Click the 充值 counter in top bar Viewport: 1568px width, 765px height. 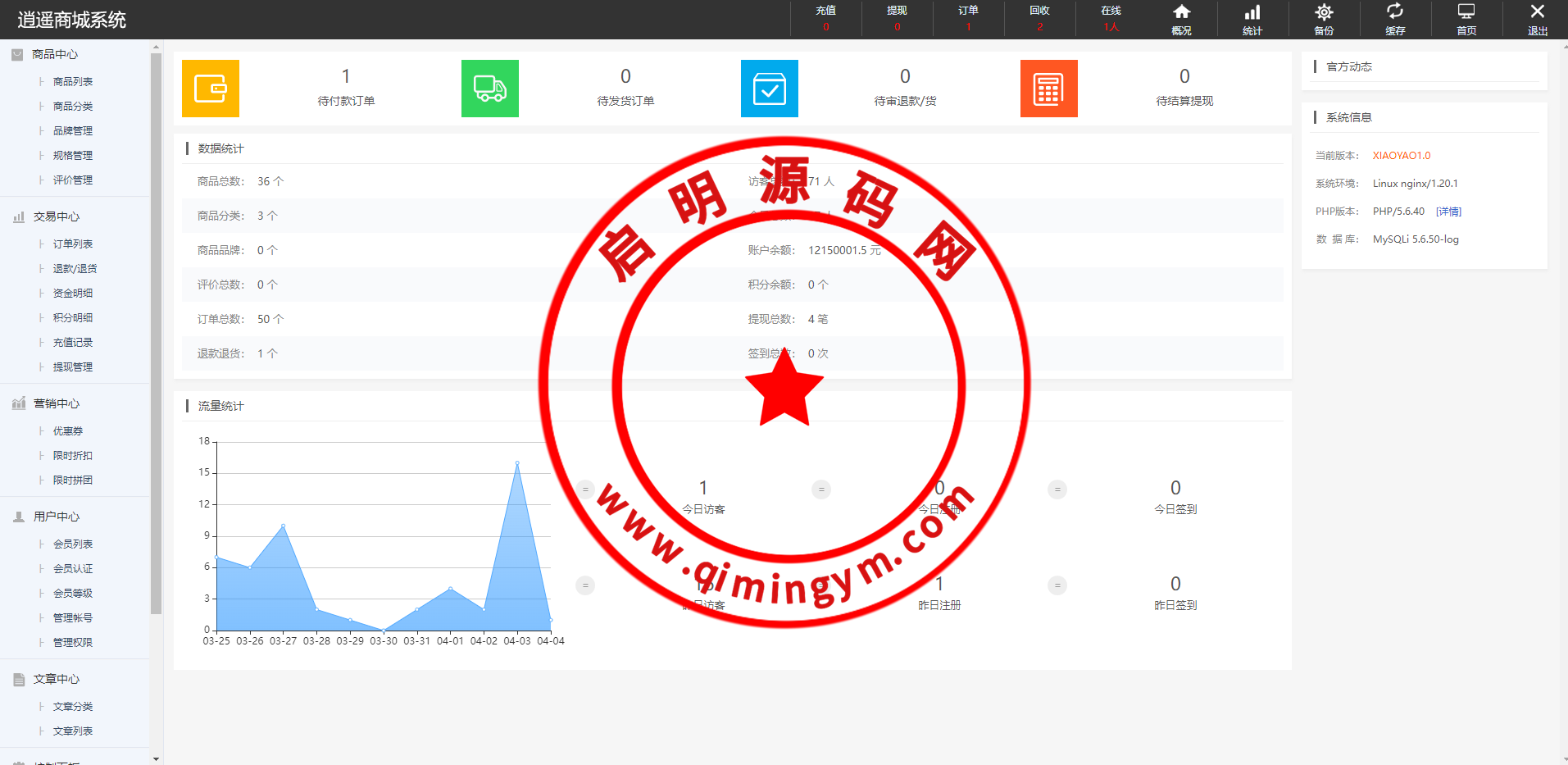point(825,19)
